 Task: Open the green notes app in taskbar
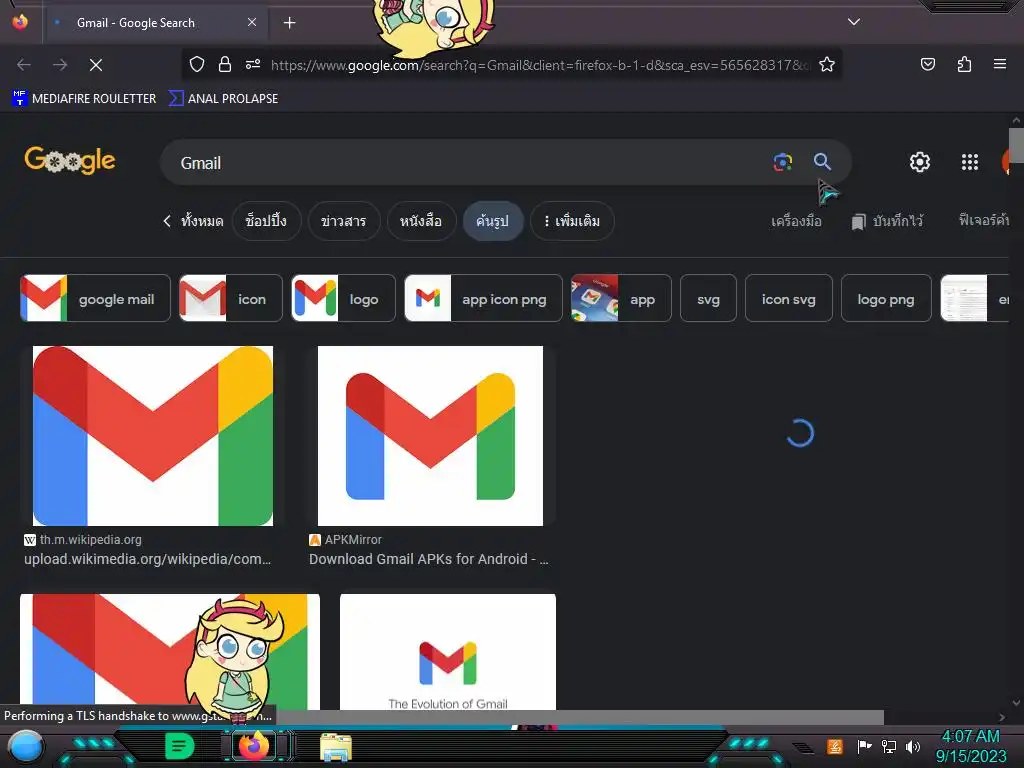(180, 746)
